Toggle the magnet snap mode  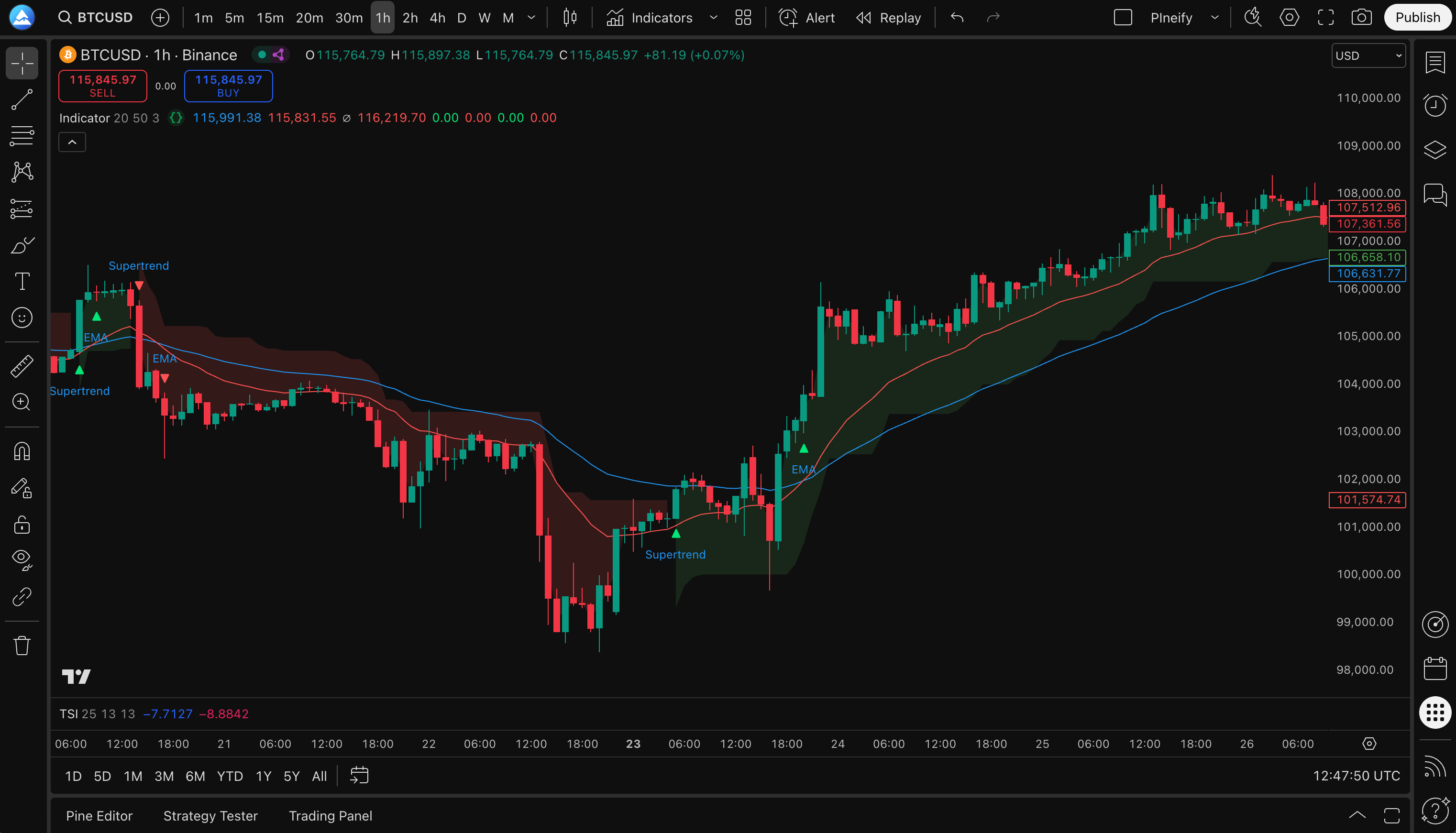(22, 451)
